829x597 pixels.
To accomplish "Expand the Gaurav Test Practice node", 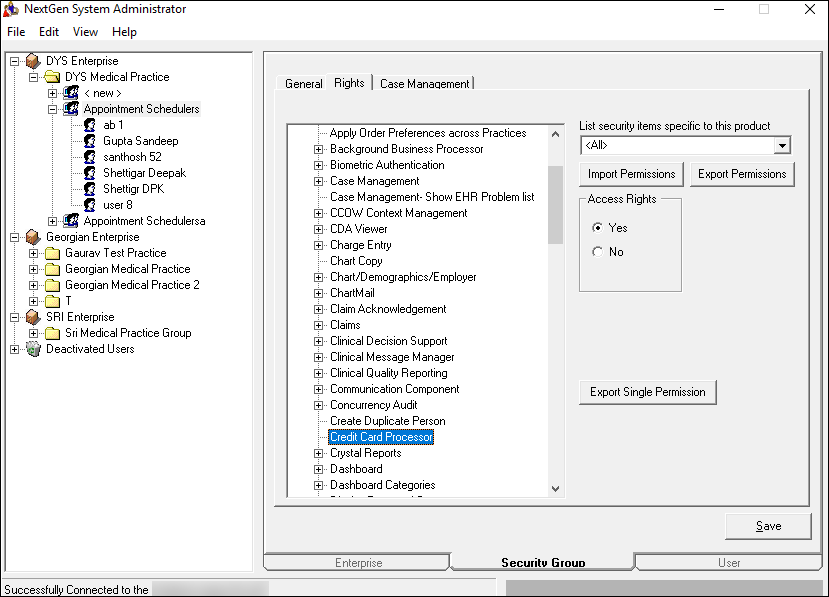I will click(x=33, y=253).
